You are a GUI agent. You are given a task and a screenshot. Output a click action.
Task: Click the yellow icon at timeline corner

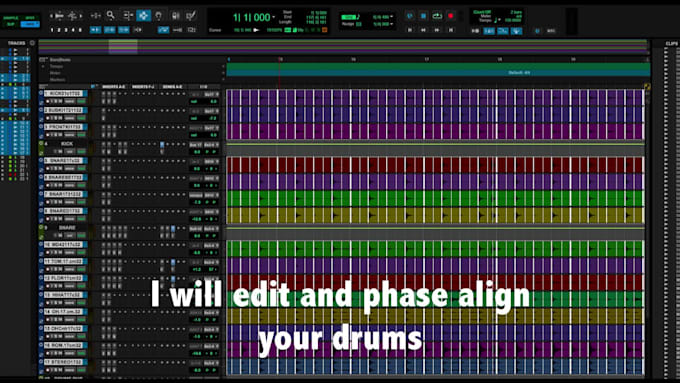click(647, 87)
